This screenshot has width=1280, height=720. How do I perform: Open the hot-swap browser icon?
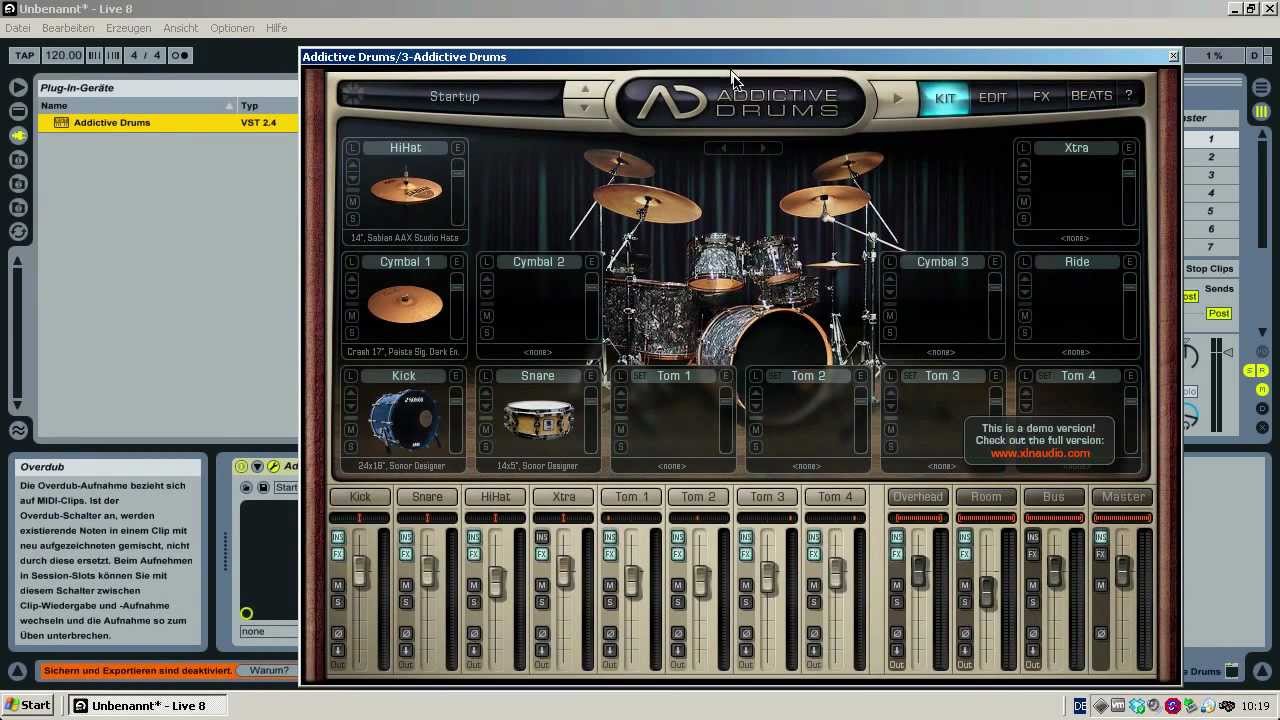pyautogui.click(x=18, y=231)
